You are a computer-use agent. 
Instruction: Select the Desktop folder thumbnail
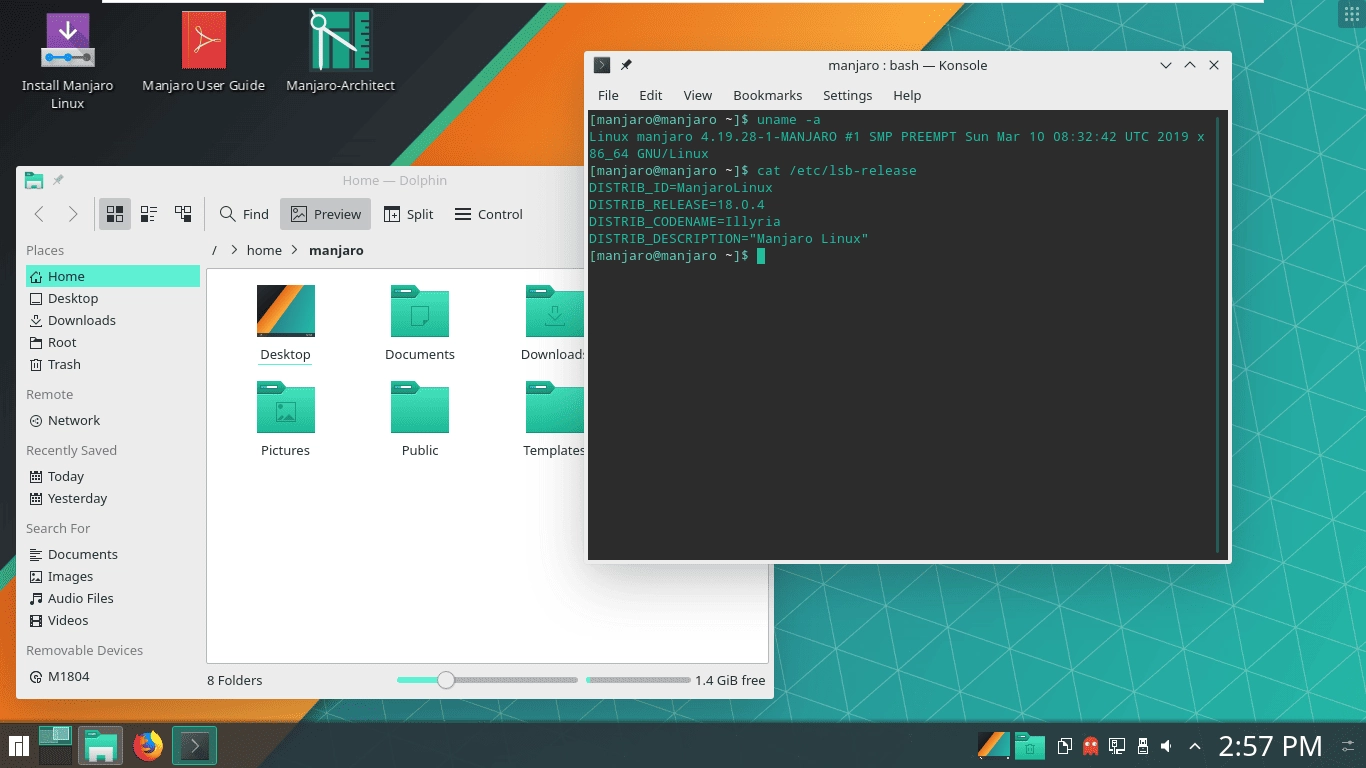coord(286,311)
